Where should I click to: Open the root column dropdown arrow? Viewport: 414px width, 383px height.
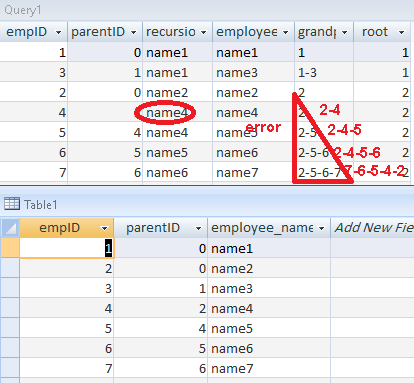point(401,32)
